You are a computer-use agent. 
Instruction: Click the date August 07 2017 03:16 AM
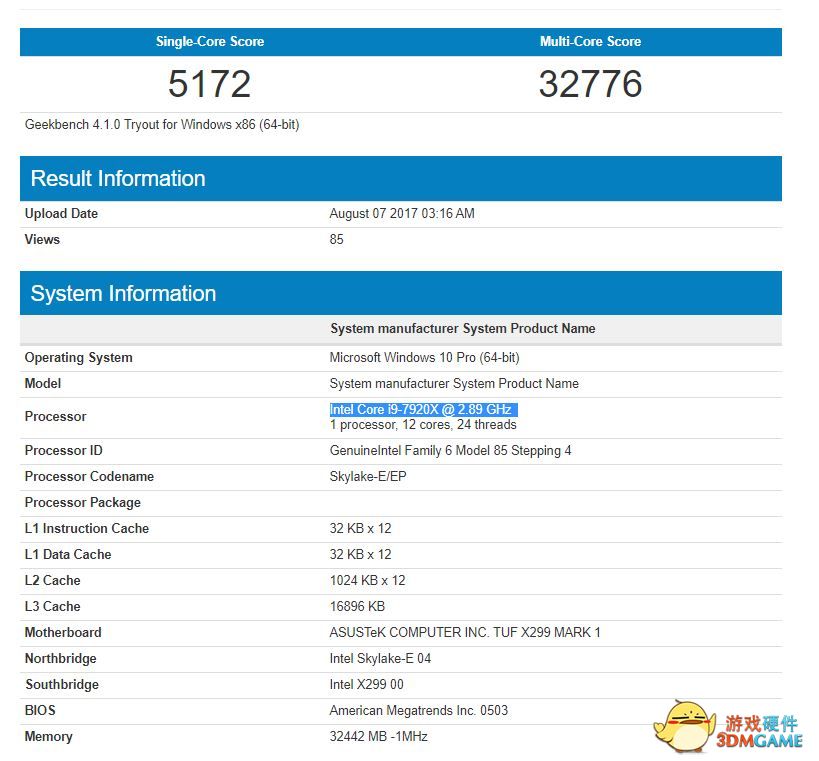(x=402, y=214)
